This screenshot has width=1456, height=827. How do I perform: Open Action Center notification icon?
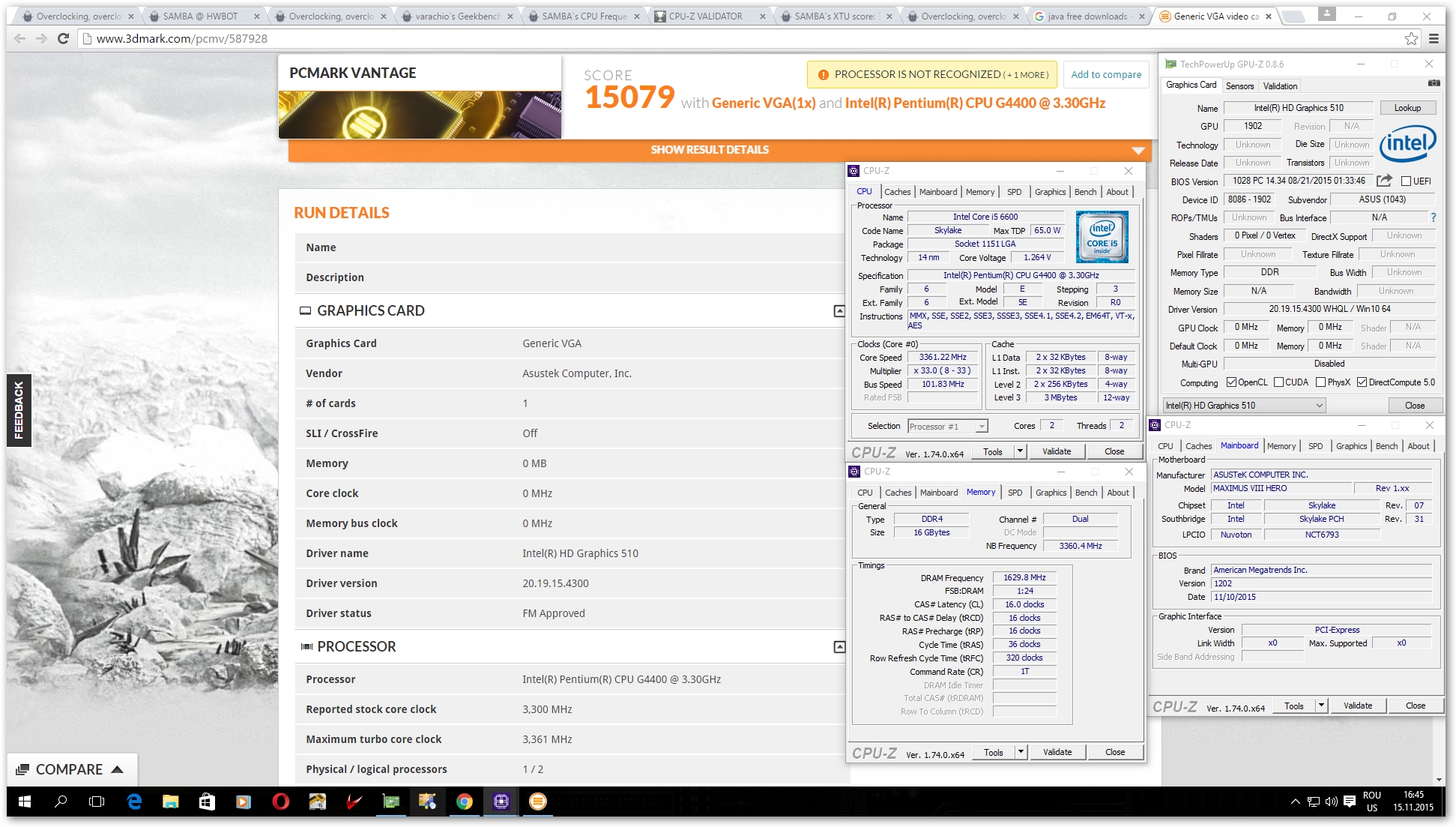coord(1350,802)
